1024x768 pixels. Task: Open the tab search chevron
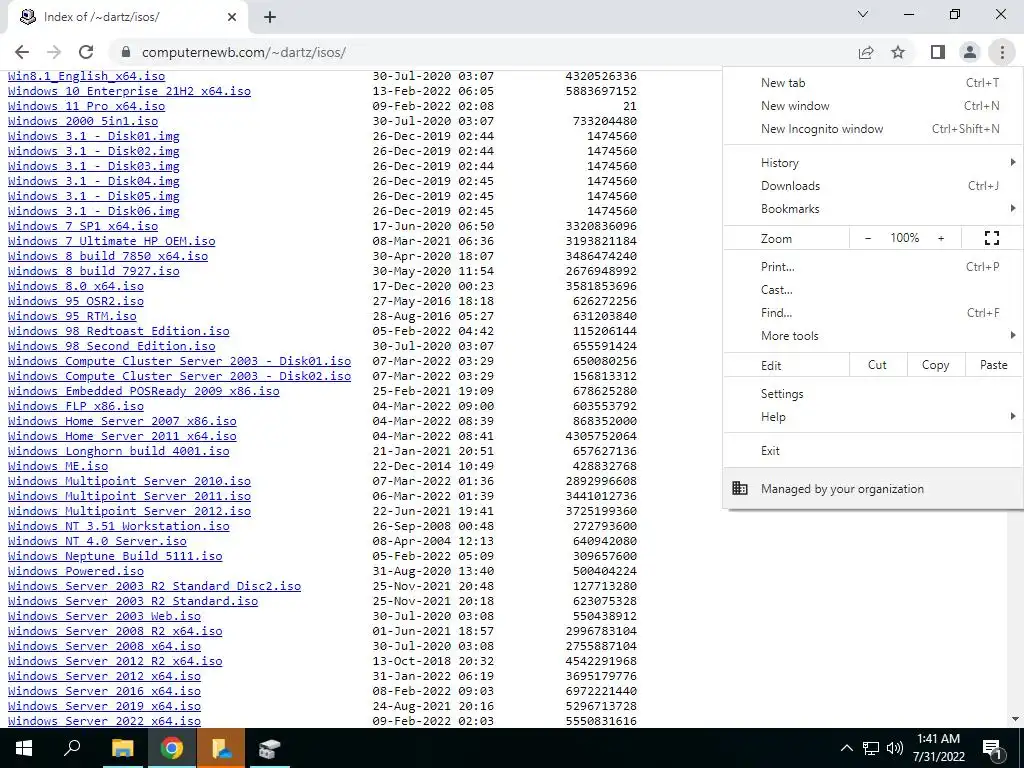tap(863, 14)
